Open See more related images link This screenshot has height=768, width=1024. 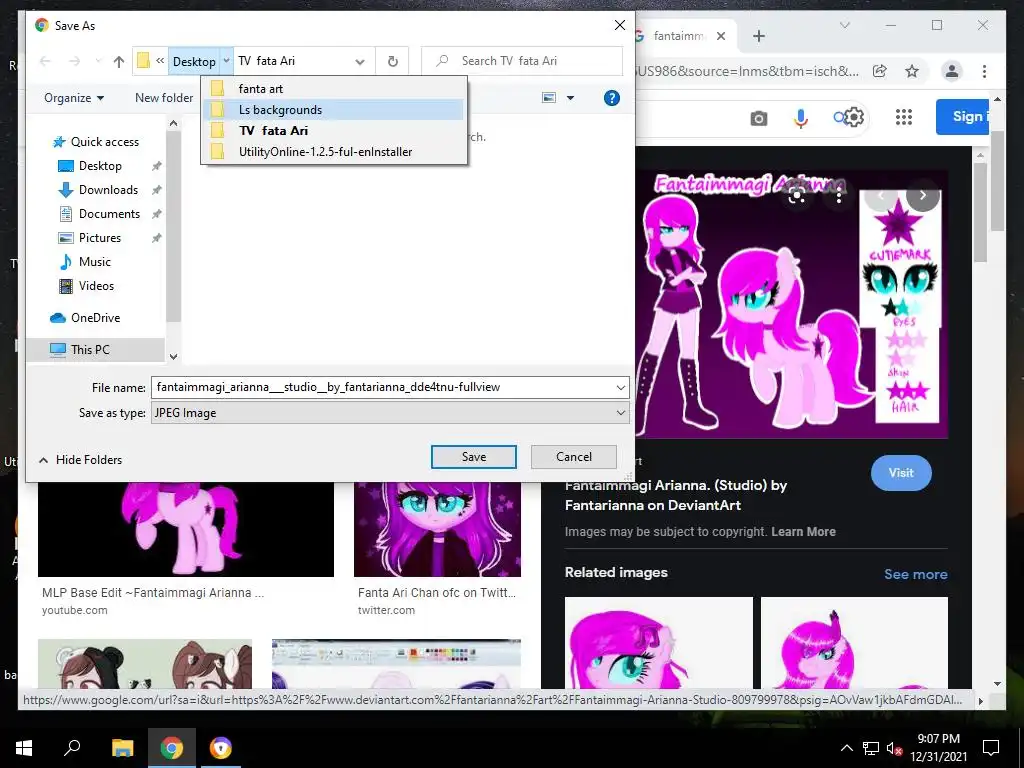click(x=916, y=574)
